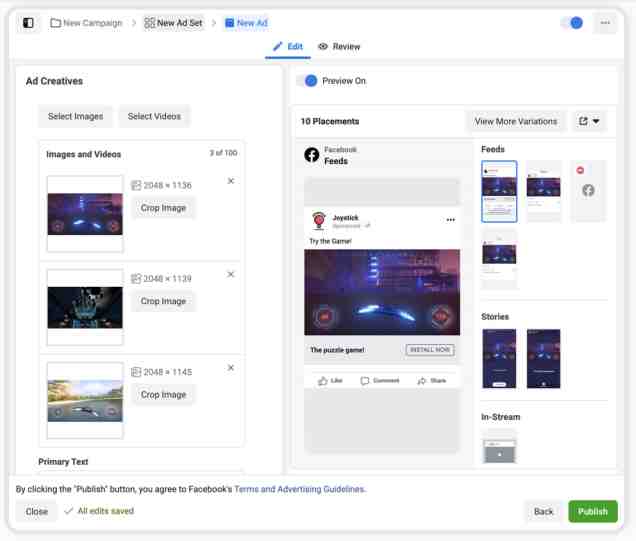
Task: Crop the 2048 × 1145 image
Action: pos(163,395)
